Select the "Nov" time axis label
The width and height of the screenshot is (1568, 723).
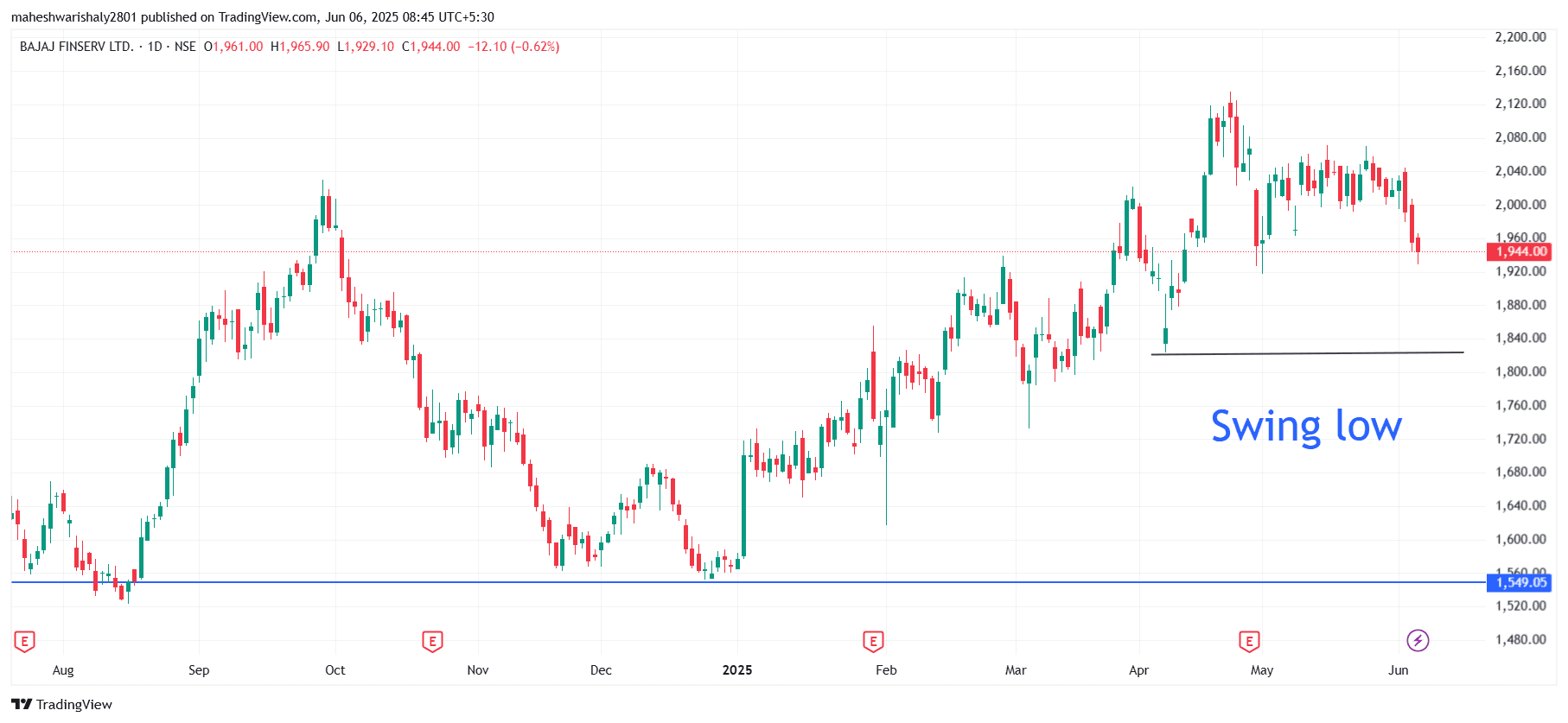tap(478, 670)
